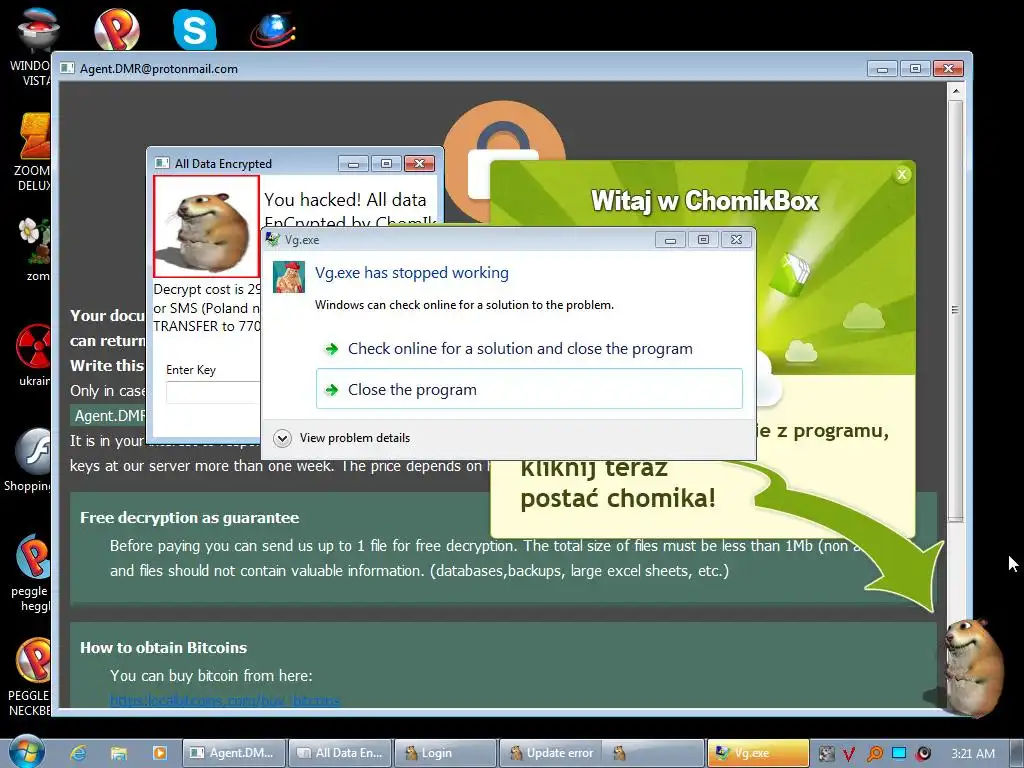Image resolution: width=1024 pixels, height=768 pixels.
Task: Open the Skype desktop icon
Action: pyautogui.click(x=195, y=29)
